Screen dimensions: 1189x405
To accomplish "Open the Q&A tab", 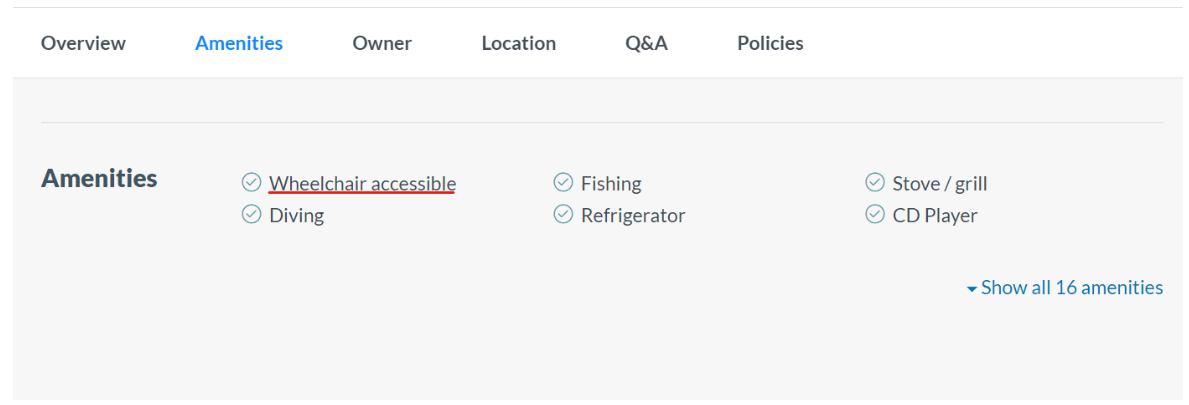I will point(646,43).
